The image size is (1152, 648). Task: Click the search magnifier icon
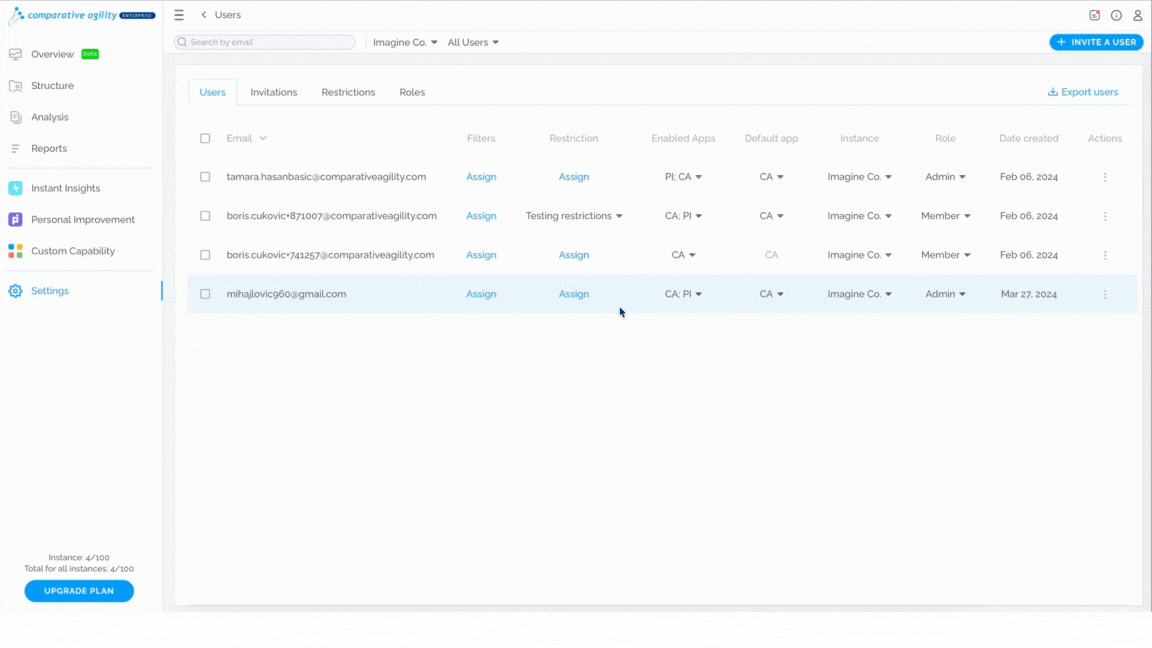(182, 43)
